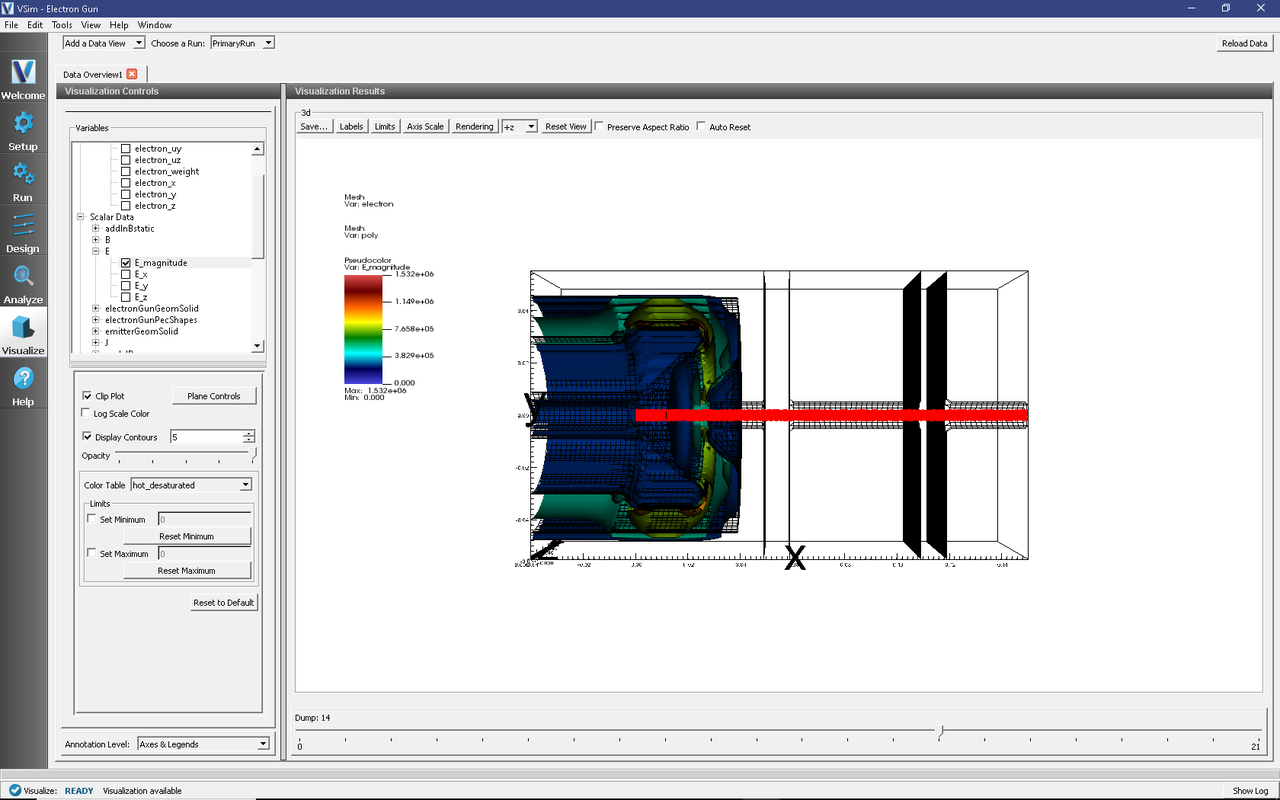Screen dimensions: 1280x800
Task: Toggle the Preserve Aspect Ratio checkbox
Action: pos(599,127)
